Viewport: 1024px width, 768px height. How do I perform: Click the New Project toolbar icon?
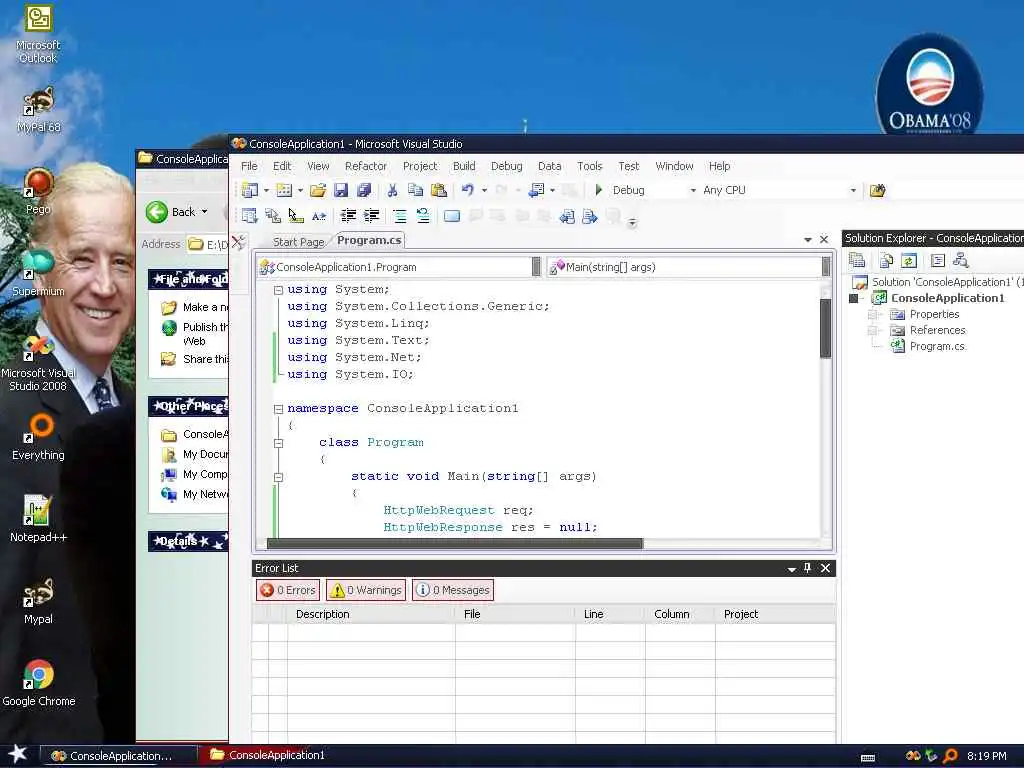[249, 190]
